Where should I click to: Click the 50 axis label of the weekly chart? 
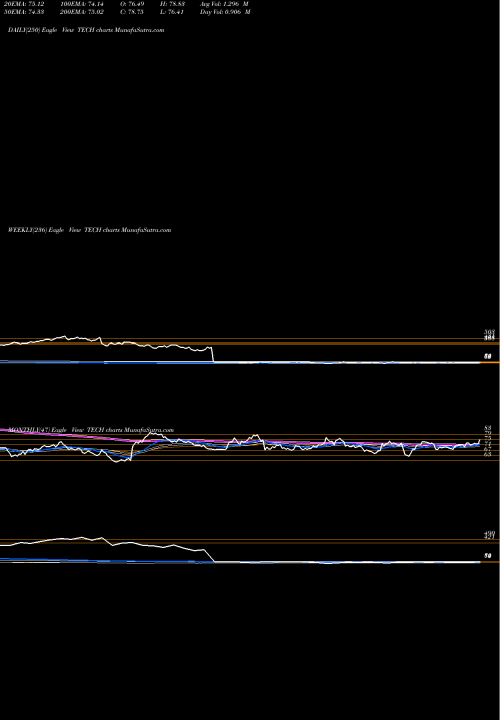pyautogui.click(x=488, y=356)
